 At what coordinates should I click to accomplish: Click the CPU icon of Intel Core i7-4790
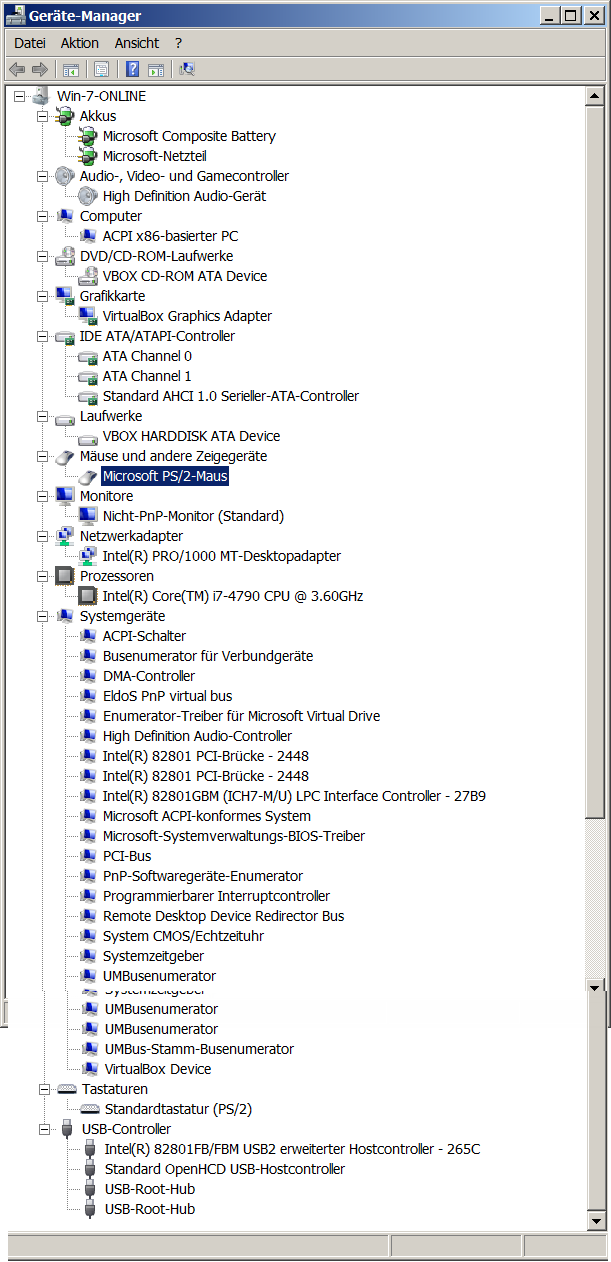coord(89,596)
